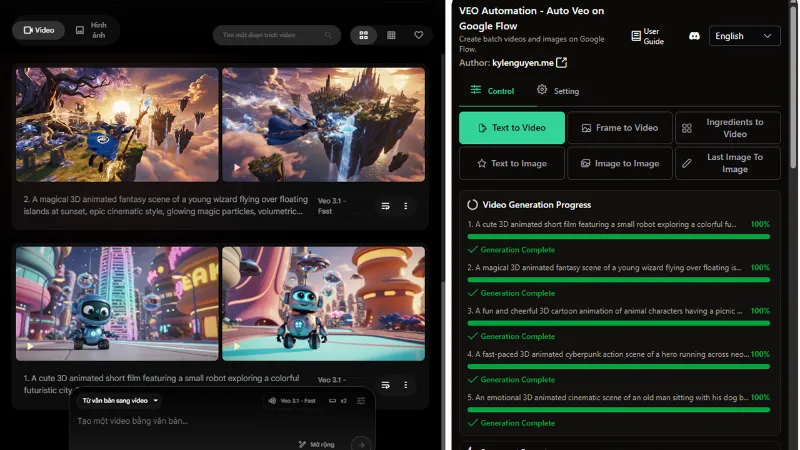Switch to the Hình ảnh (images) view
800x450 pixels.
92,30
